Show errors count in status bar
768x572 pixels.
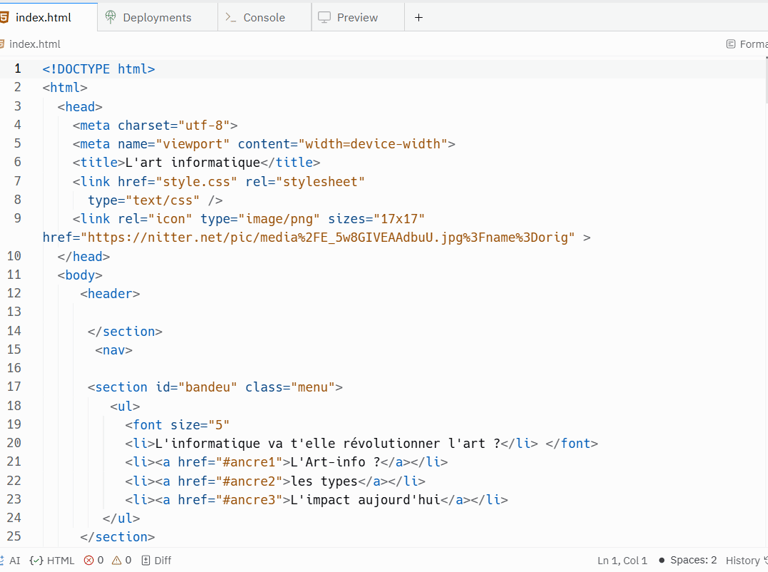click(x=94, y=561)
